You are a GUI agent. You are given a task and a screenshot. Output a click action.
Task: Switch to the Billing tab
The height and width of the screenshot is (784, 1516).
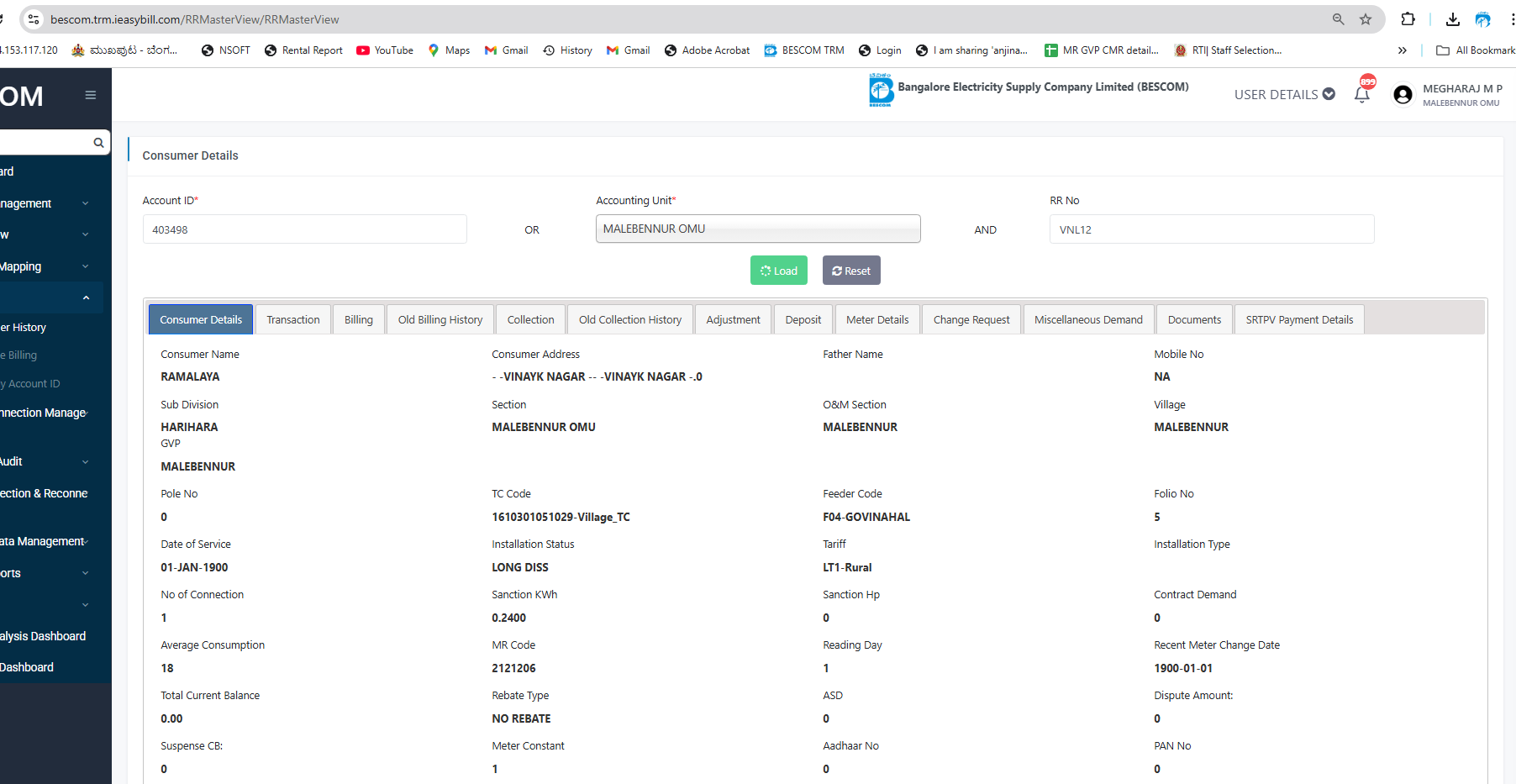tap(359, 319)
